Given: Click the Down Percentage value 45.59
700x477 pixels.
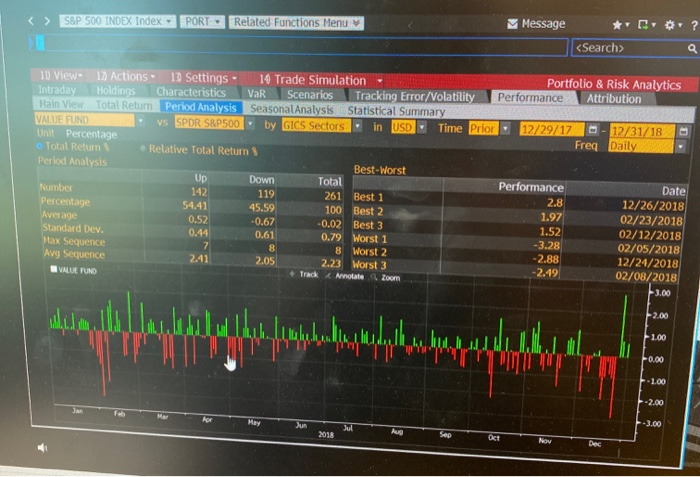Looking at the screenshot, I should pyautogui.click(x=262, y=208).
